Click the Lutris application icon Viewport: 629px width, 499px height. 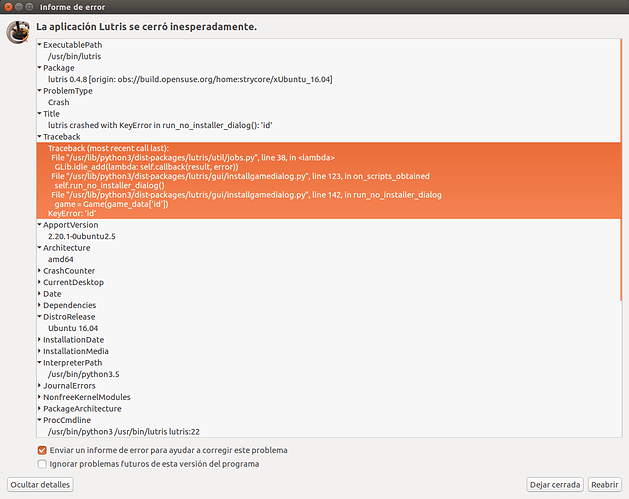[x=18, y=32]
